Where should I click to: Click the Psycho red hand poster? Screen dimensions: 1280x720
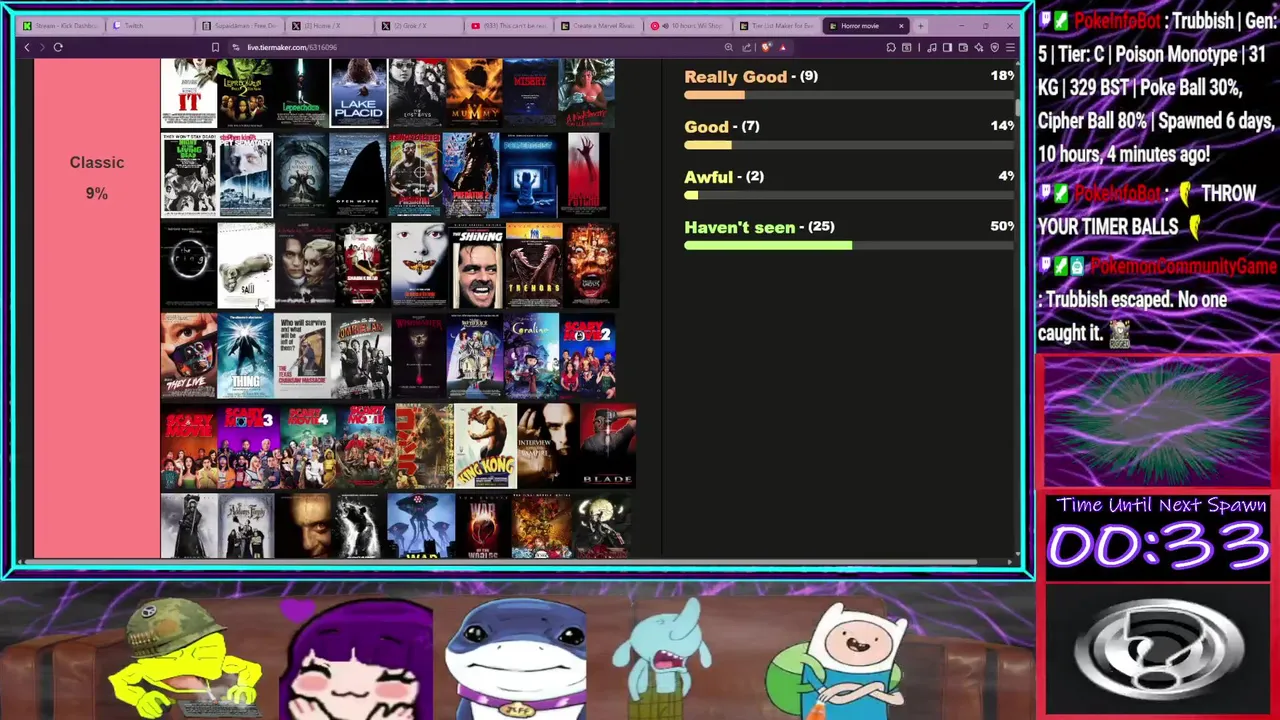(586, 175)
